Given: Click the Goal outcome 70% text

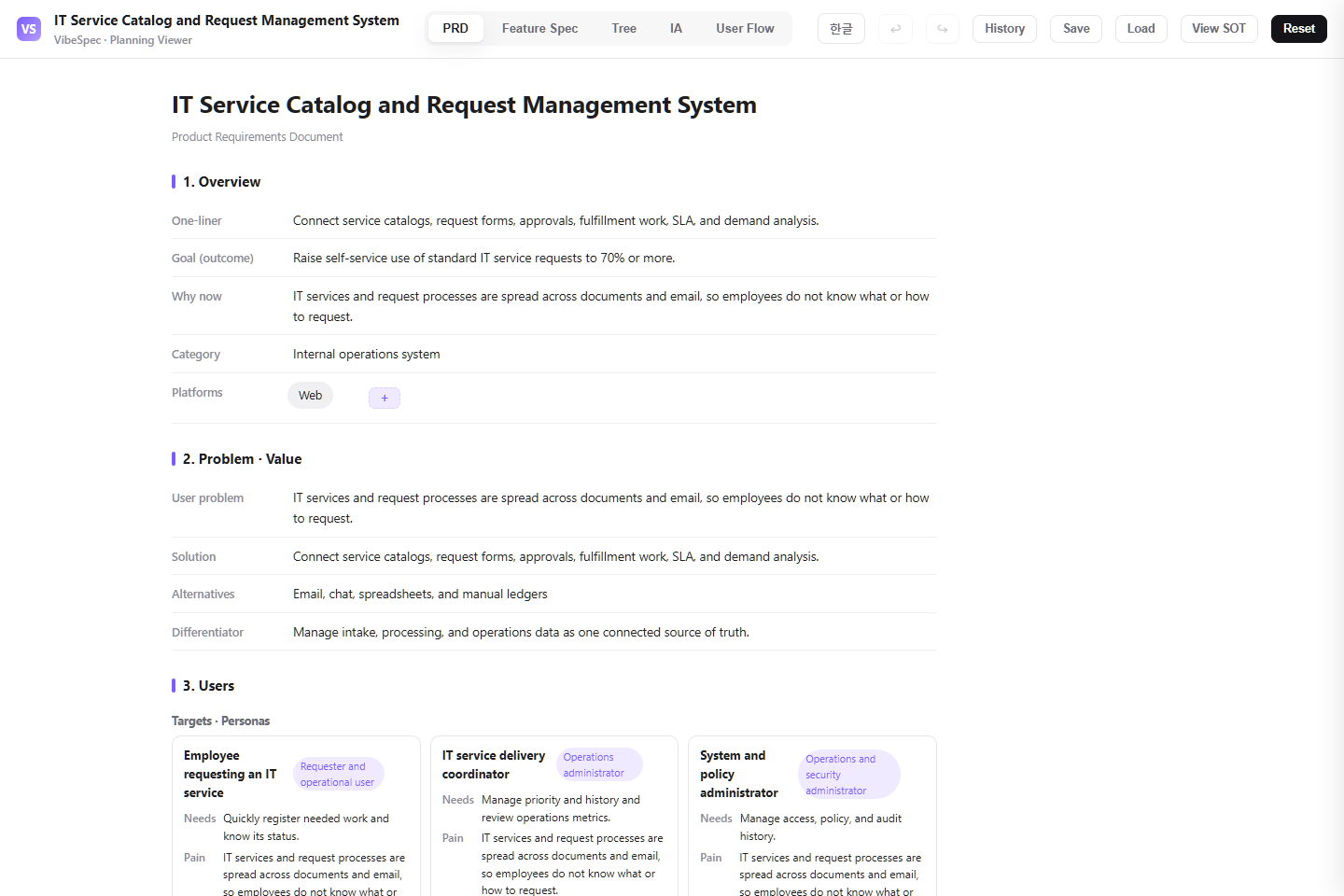Looking at the screenshot, I should pyautogui.click(x=483, y=259).
